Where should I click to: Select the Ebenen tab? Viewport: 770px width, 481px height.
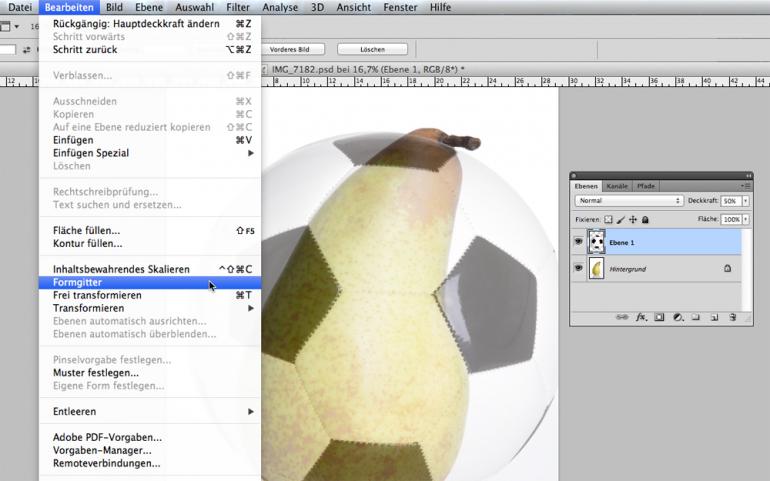[x=586, y=186]
